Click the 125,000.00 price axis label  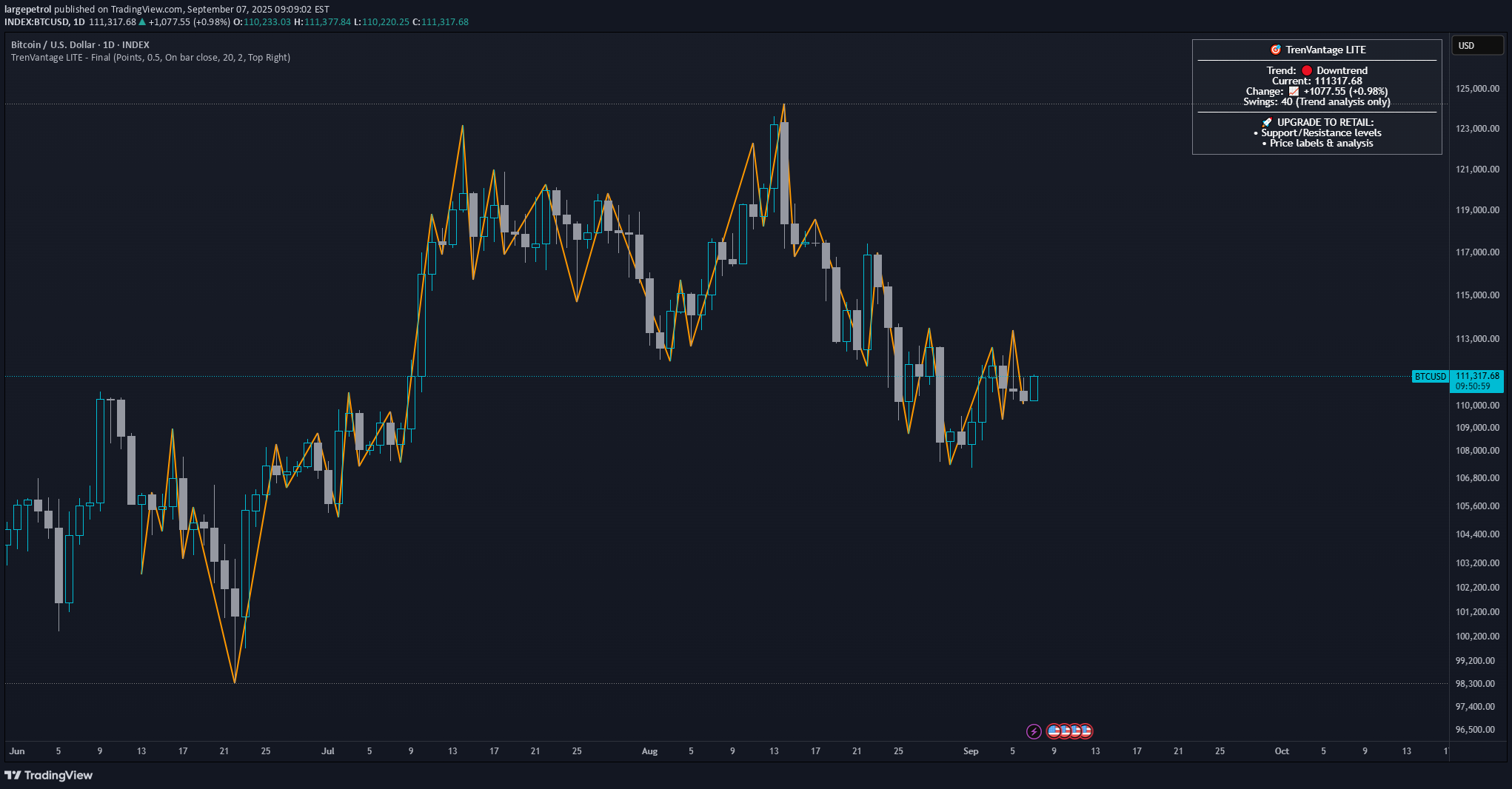click(1477, 89)
